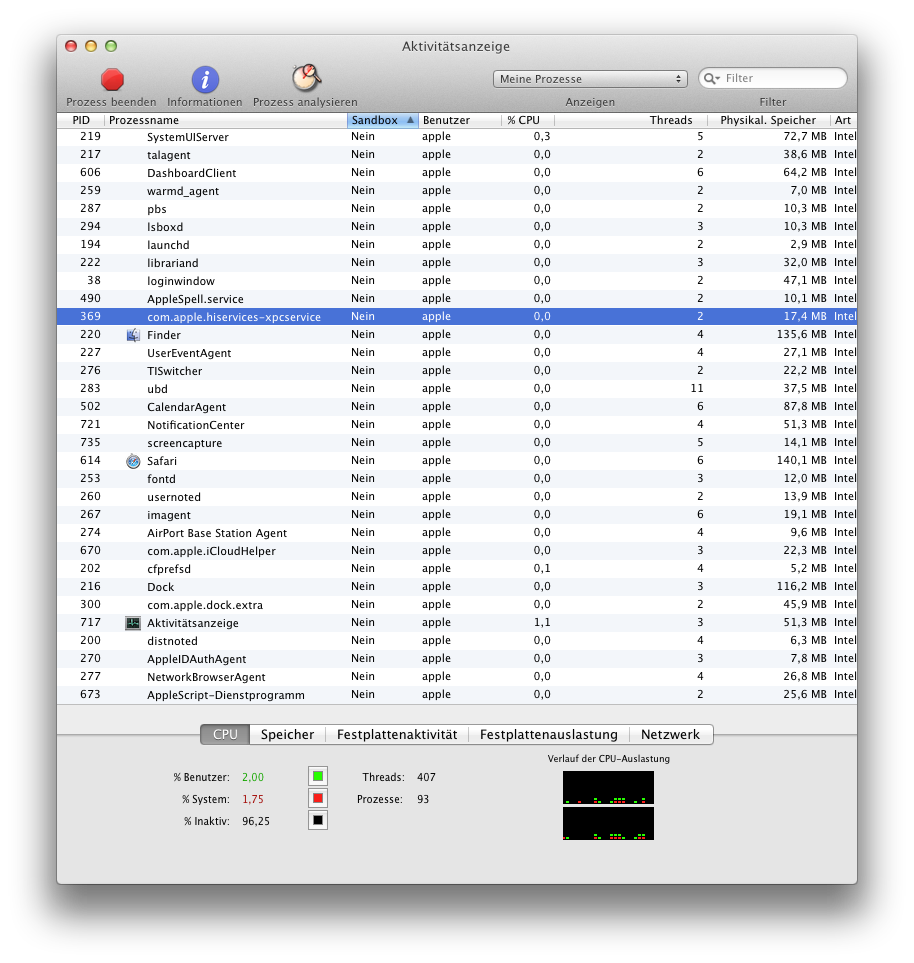Click the thread count 11 for ubd
The image size is (914, 963).
click(697, 389)
